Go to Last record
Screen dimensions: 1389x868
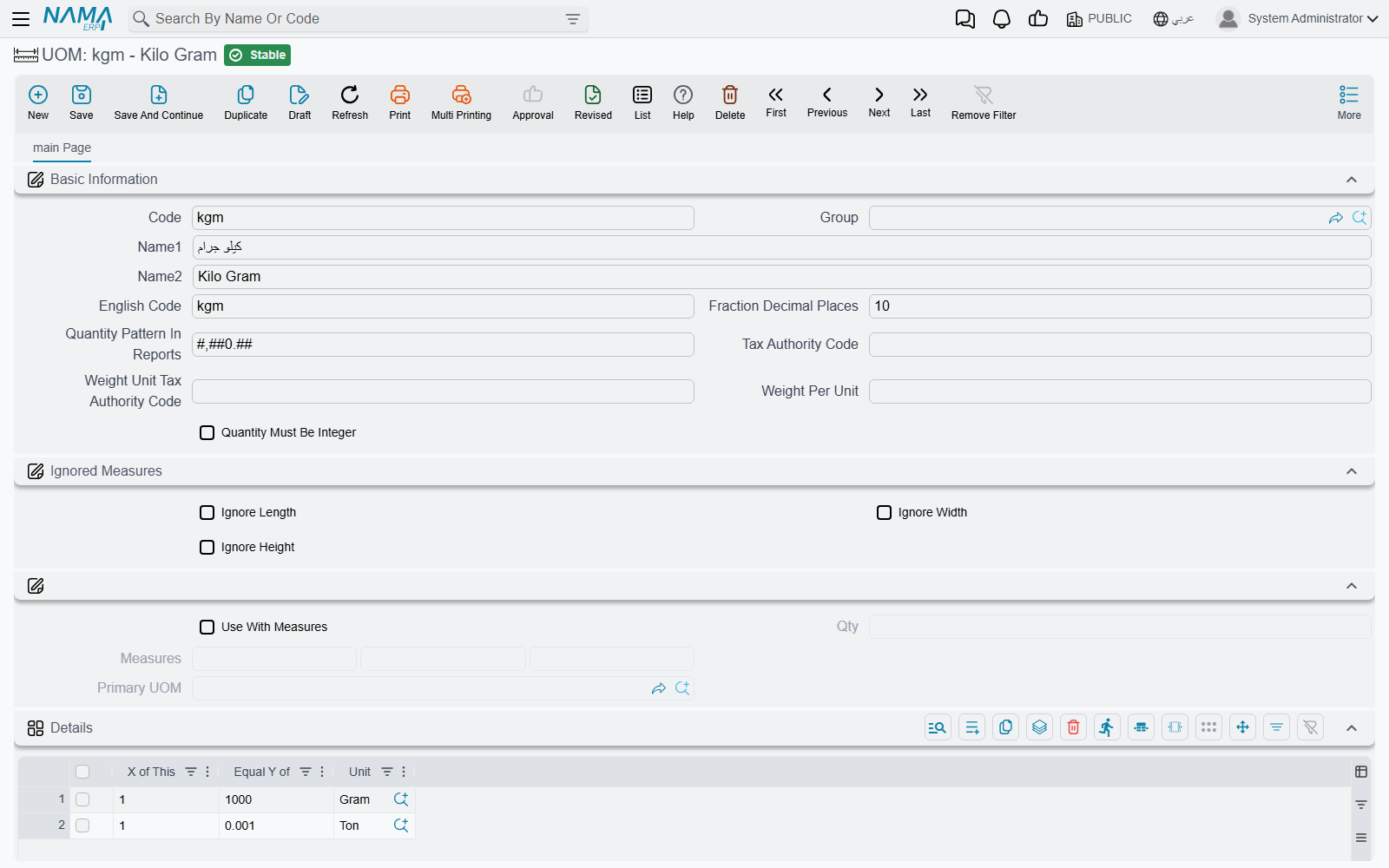[x=920, y=101]
